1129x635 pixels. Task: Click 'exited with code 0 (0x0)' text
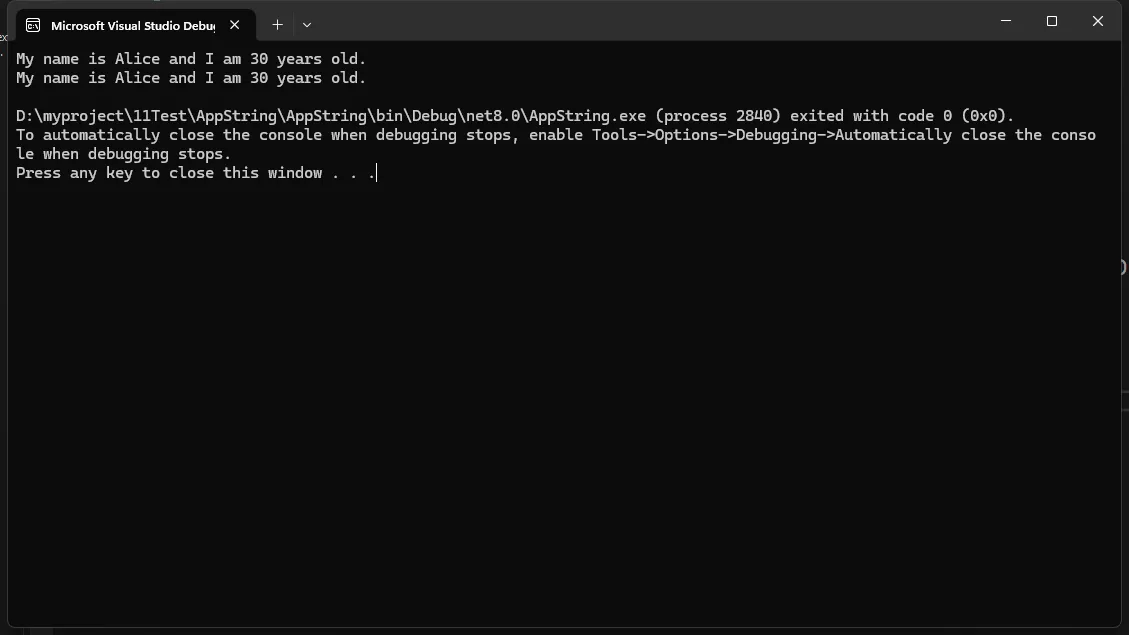pyautogui.click(x=902, y=116)
